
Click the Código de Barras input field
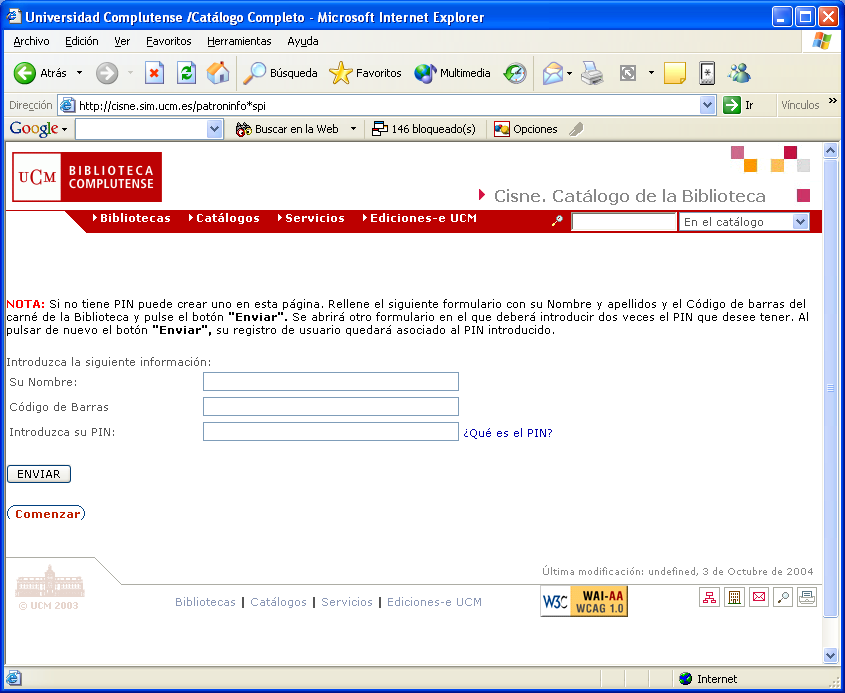tap(331, 407)
